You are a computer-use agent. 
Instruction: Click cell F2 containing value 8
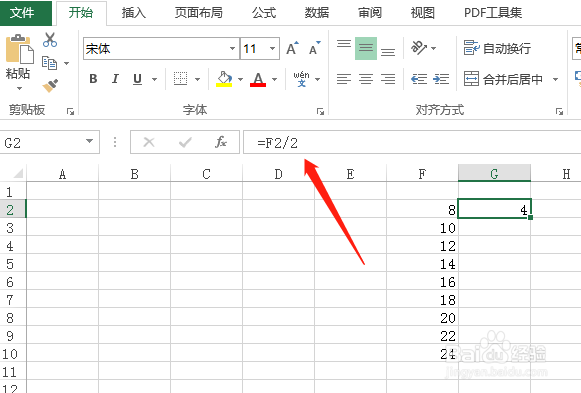[422, 210]
